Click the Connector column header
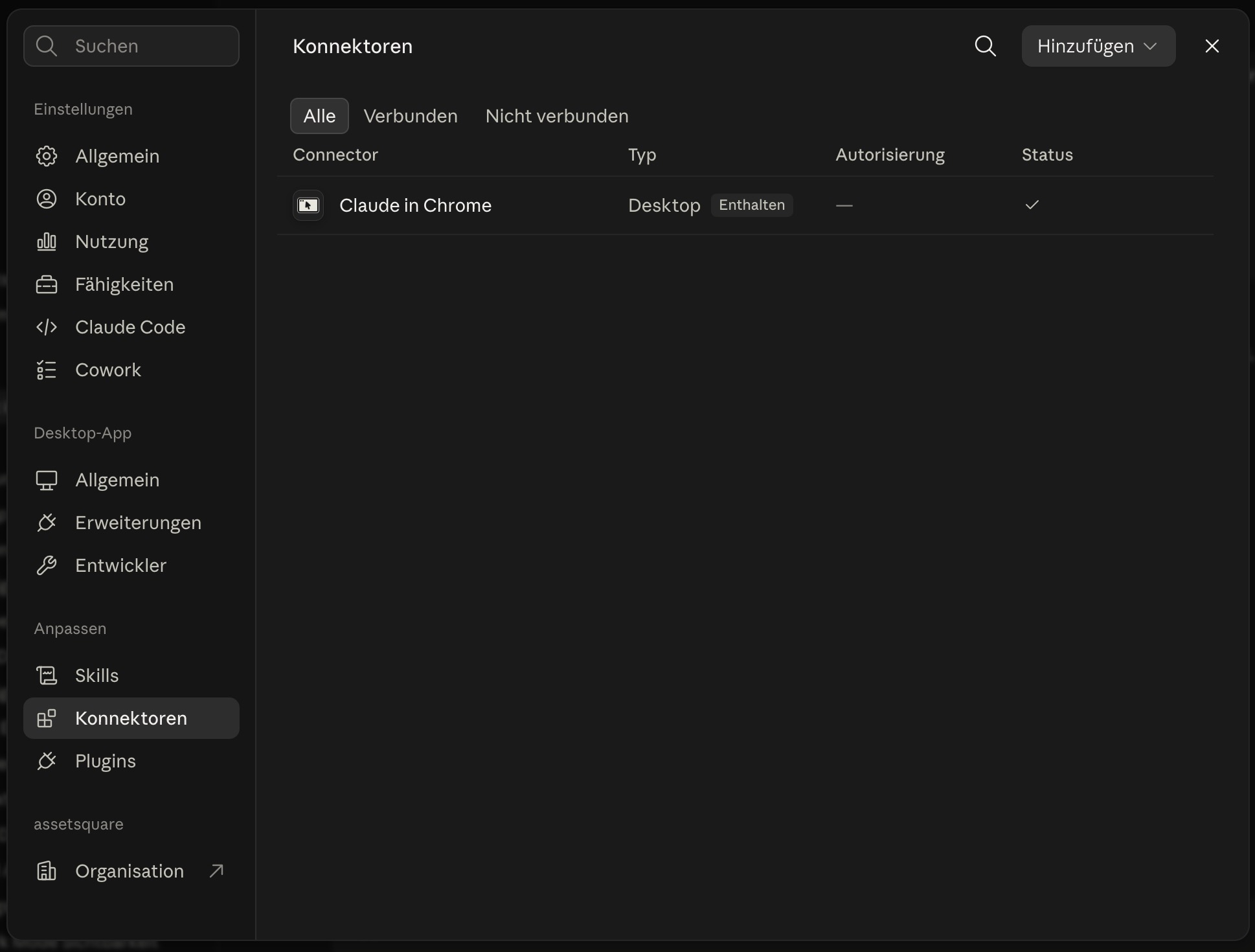1255x952 pixels. (x=335, y=155)
